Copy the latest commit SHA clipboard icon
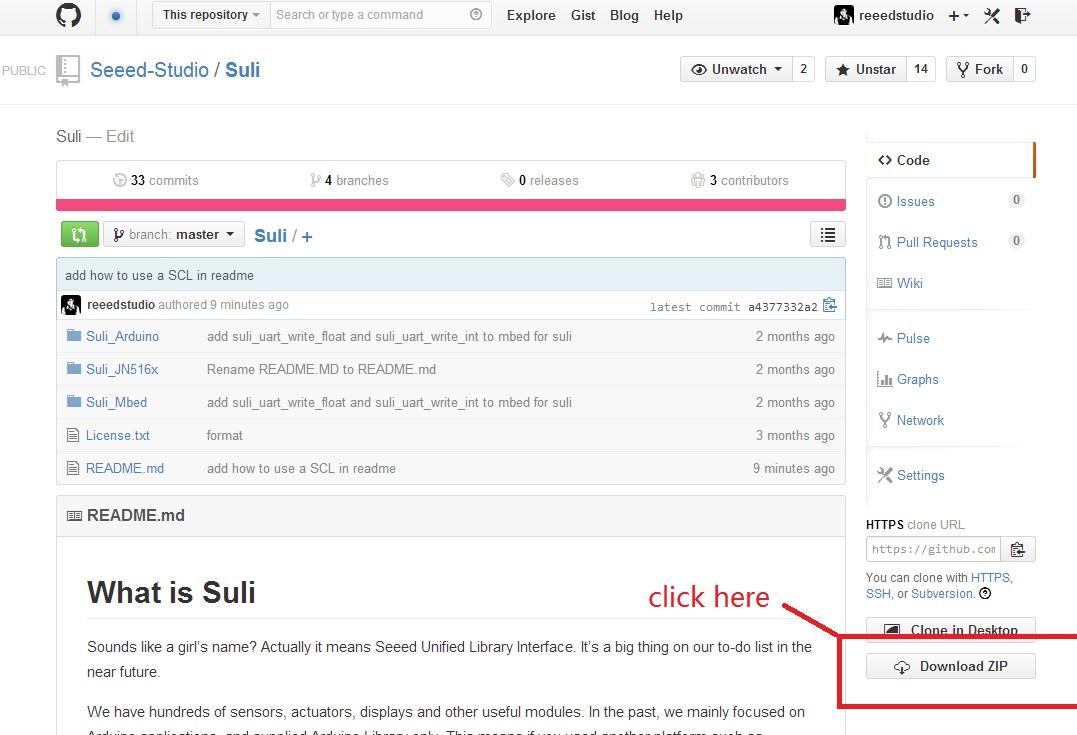The width and height of the screenshot is (1077, 735). tap(830, 305)
